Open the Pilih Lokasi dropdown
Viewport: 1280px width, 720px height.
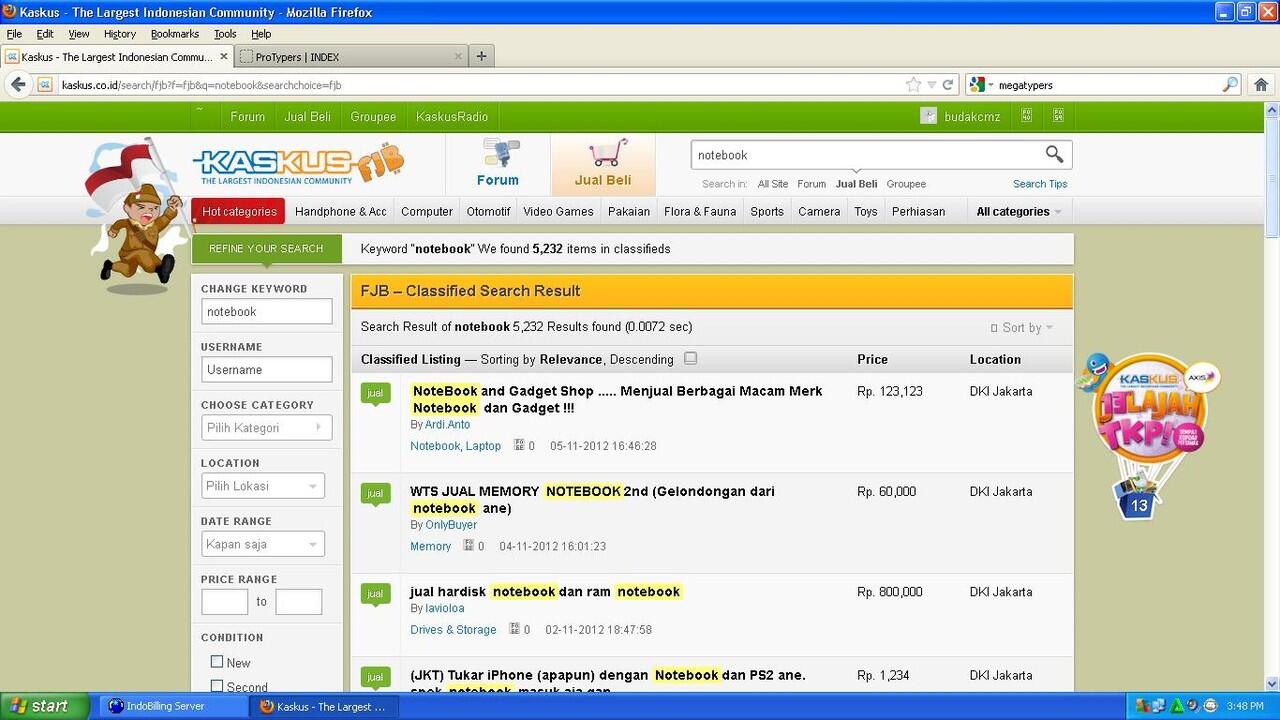263,485
